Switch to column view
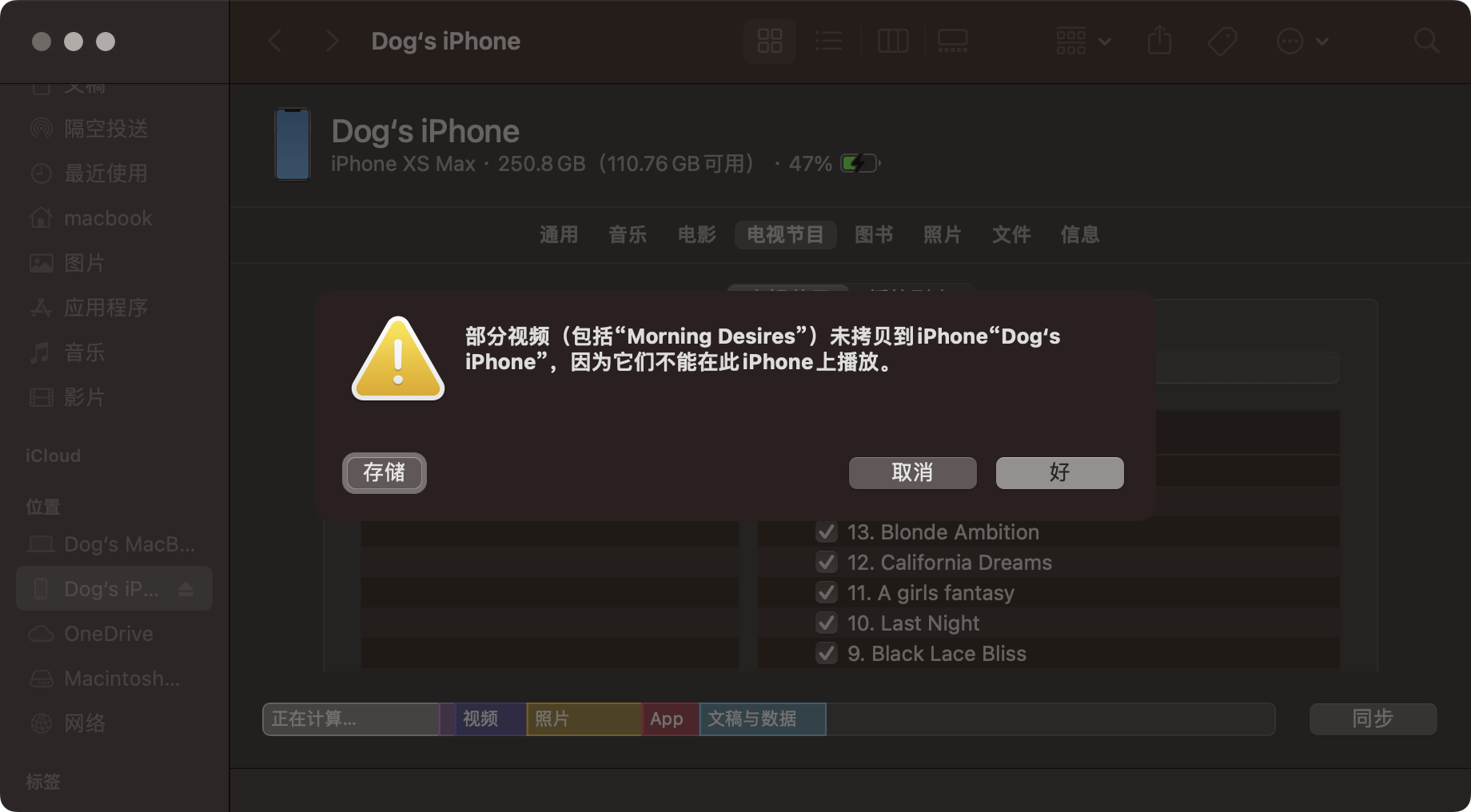The image size is (1471, 812). click(x=893, y=41)
